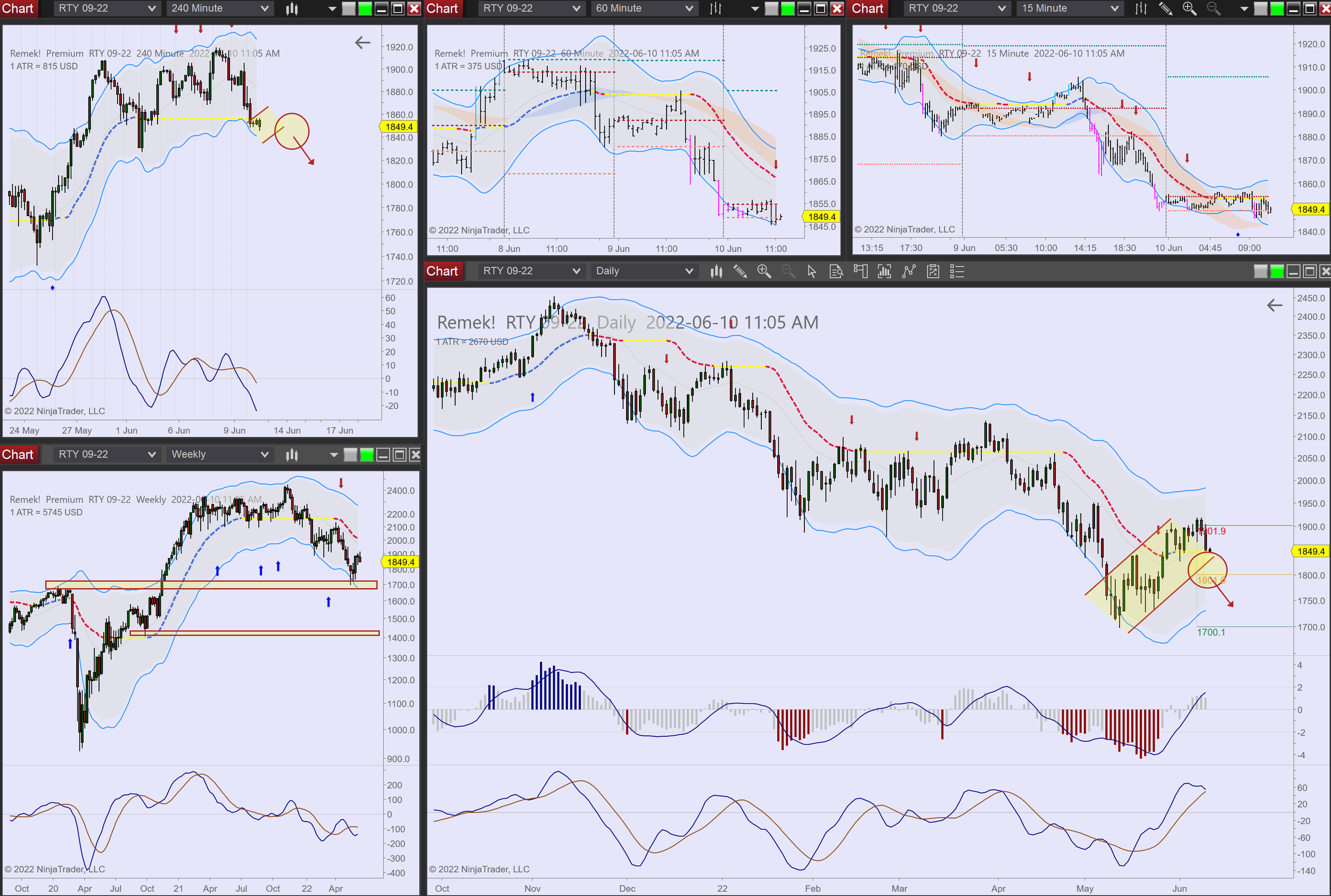Click the back arrow on 240 Minute chart

point(363,43)
